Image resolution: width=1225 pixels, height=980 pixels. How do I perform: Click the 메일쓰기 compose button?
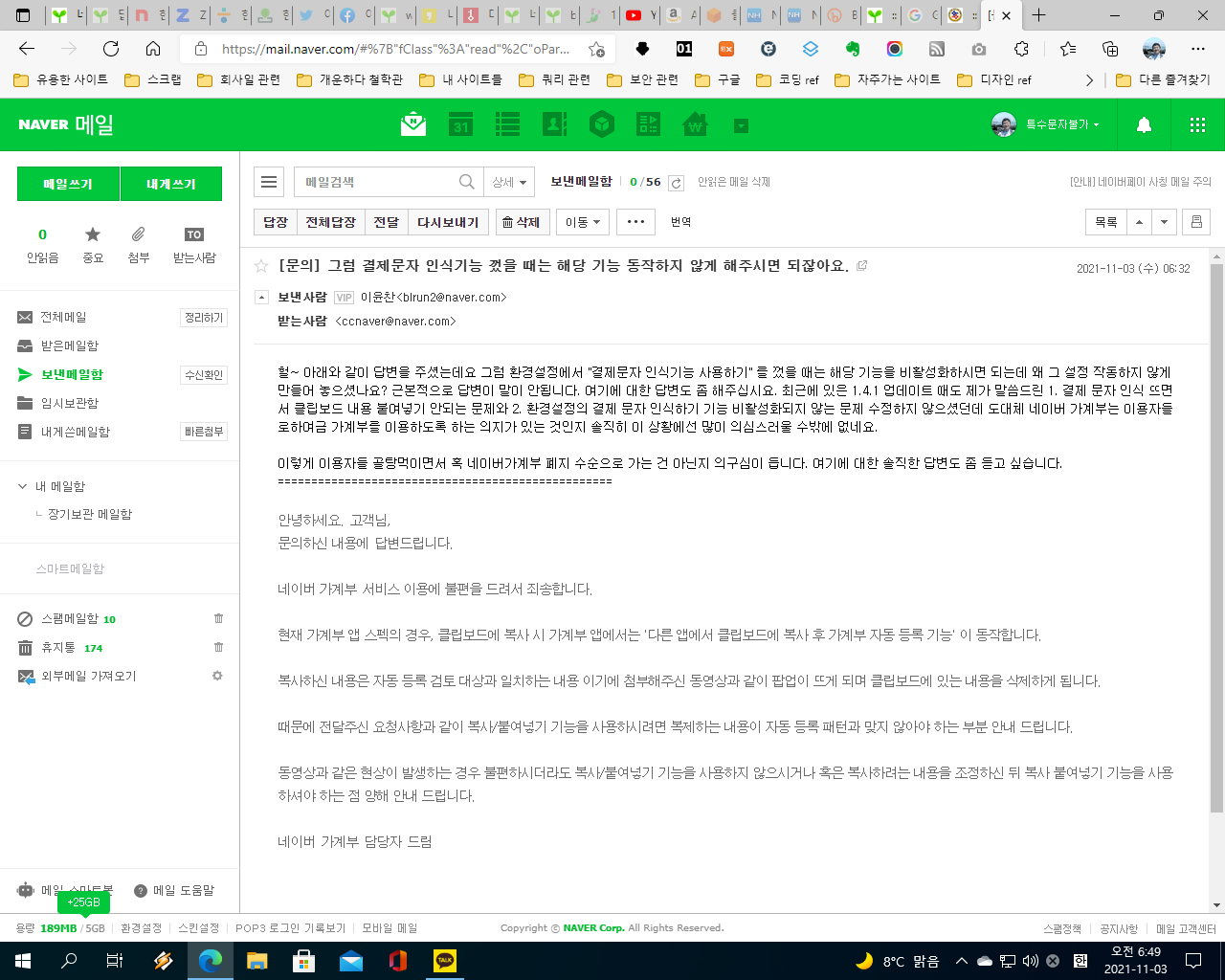coord(68,184)
